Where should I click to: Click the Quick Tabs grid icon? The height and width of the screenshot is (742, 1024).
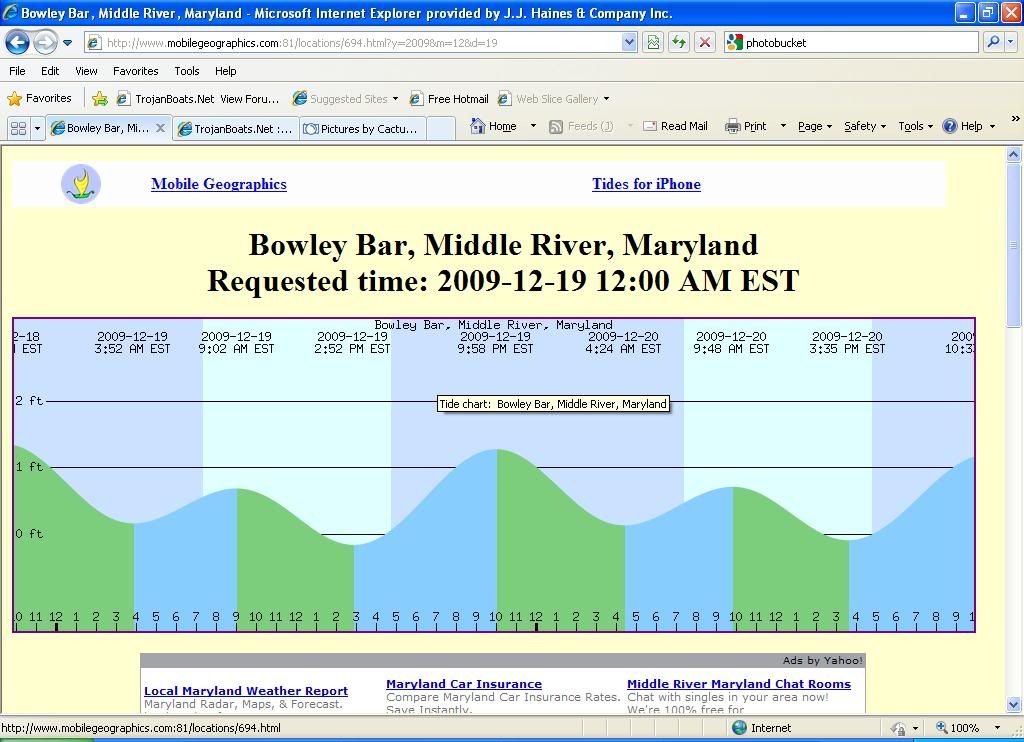[x=18, y=128]
